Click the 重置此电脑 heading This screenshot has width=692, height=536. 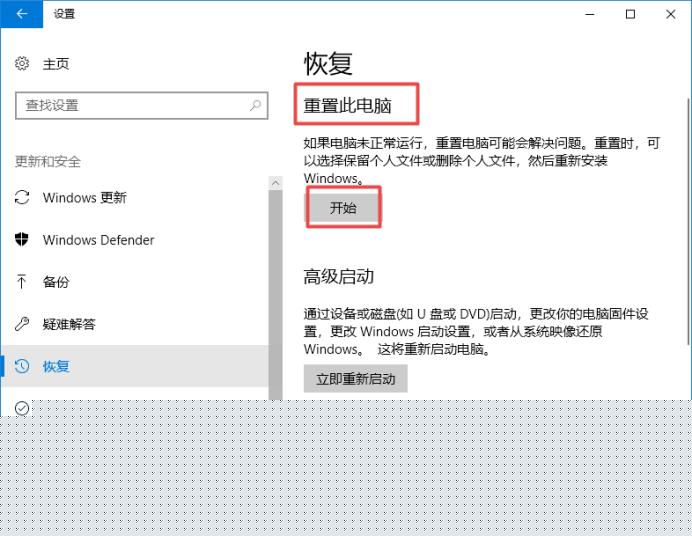pos(347,105)
